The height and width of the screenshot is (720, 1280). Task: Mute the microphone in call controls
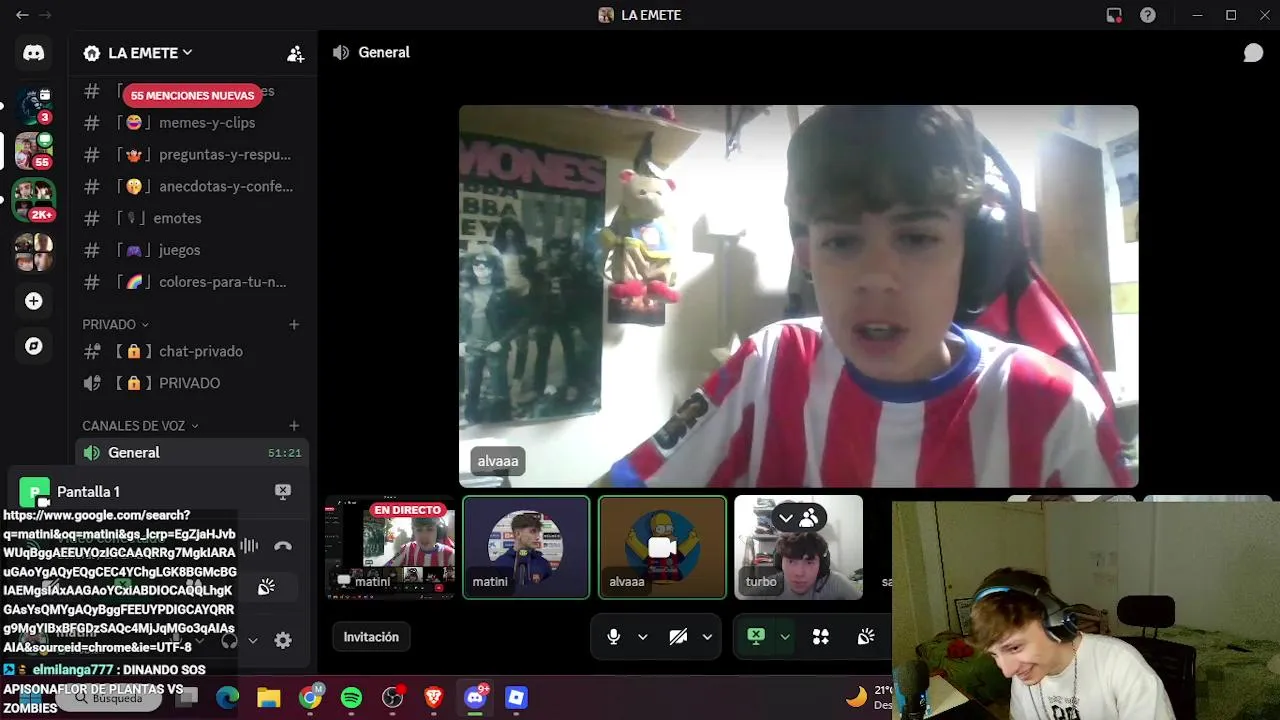614,637
